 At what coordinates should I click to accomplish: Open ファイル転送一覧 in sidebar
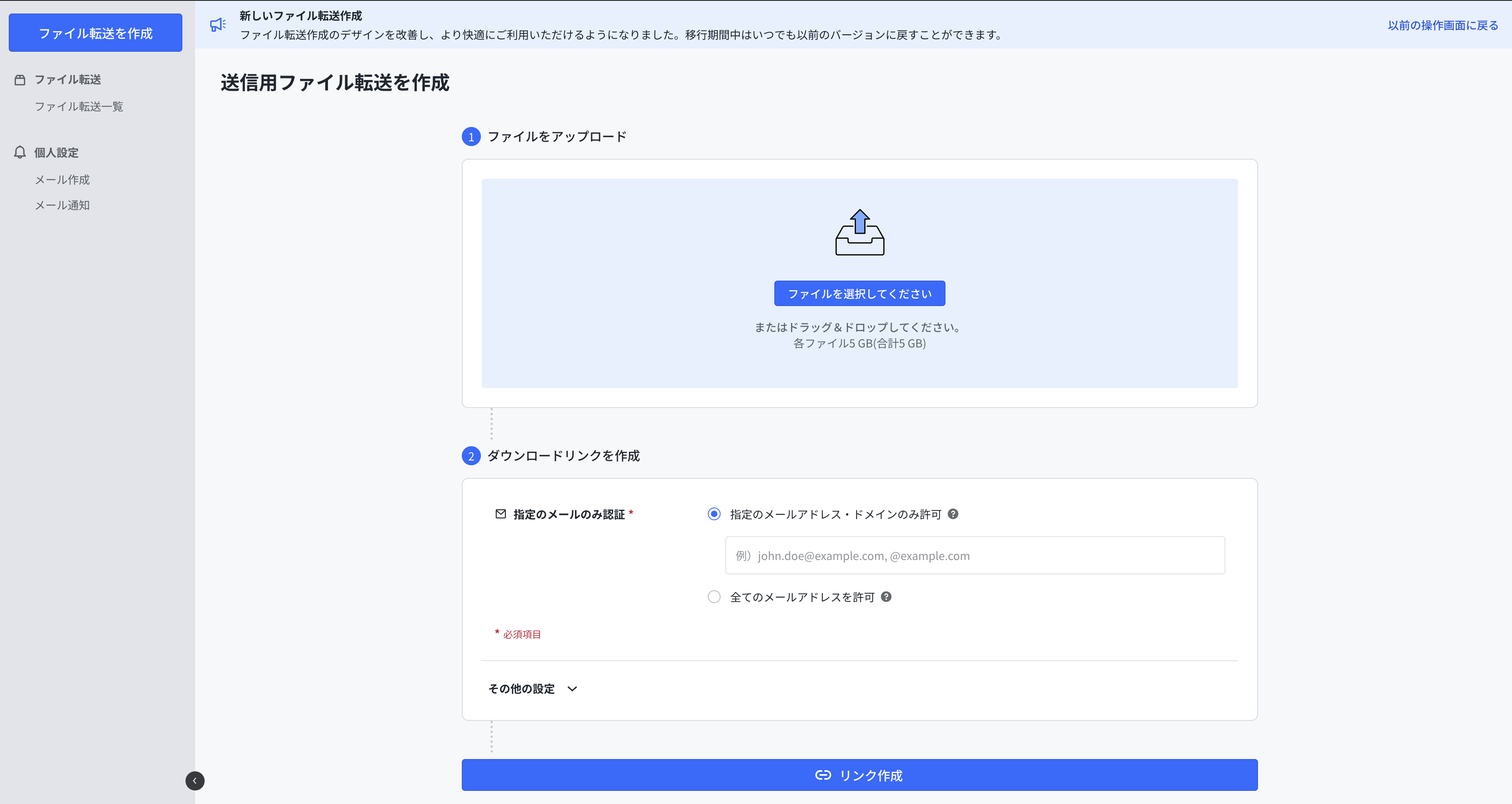point(79,107)
